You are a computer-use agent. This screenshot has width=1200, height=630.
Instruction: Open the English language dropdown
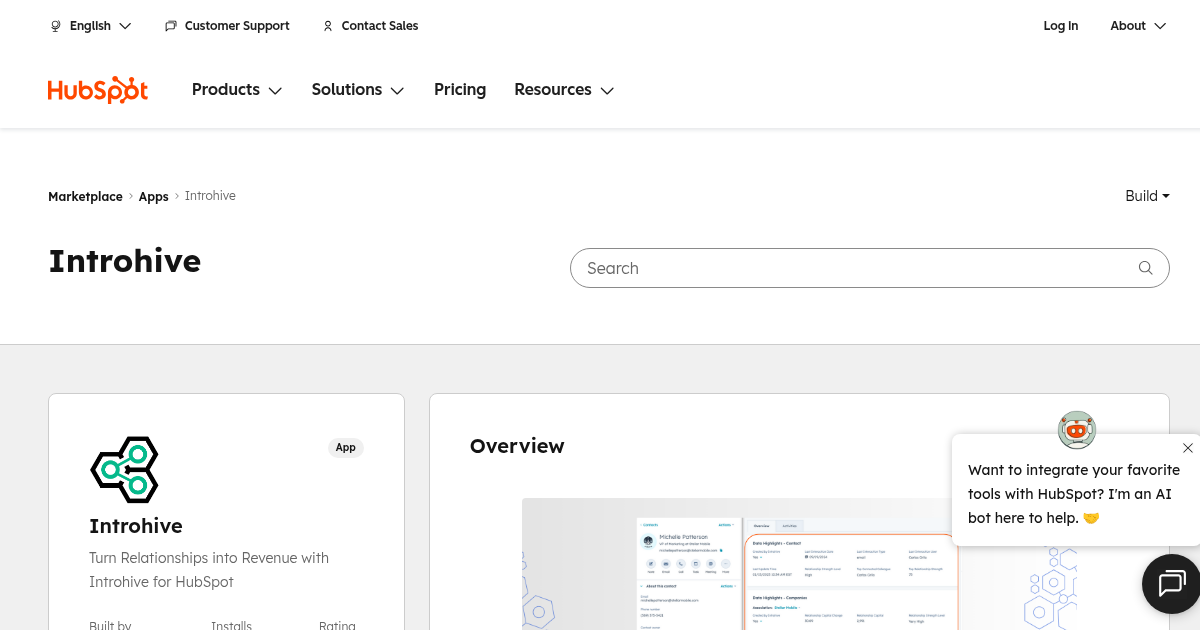[91, 26]
